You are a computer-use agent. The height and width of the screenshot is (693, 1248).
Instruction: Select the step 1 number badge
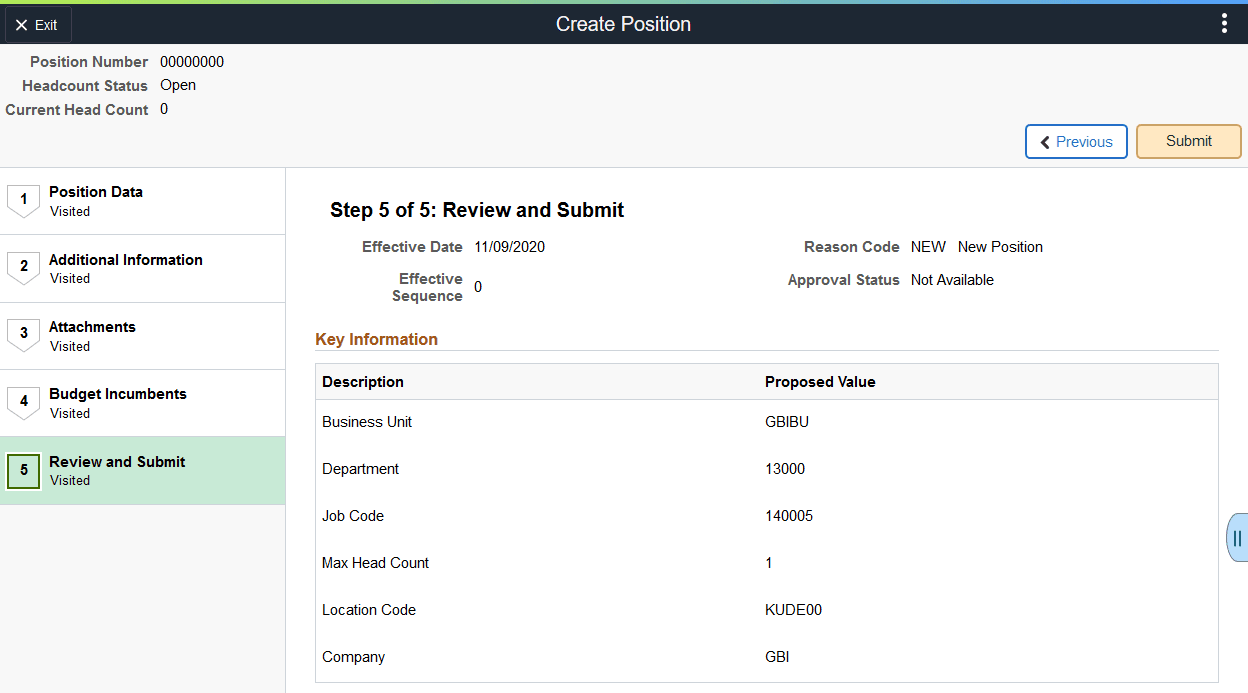[23, 200]
